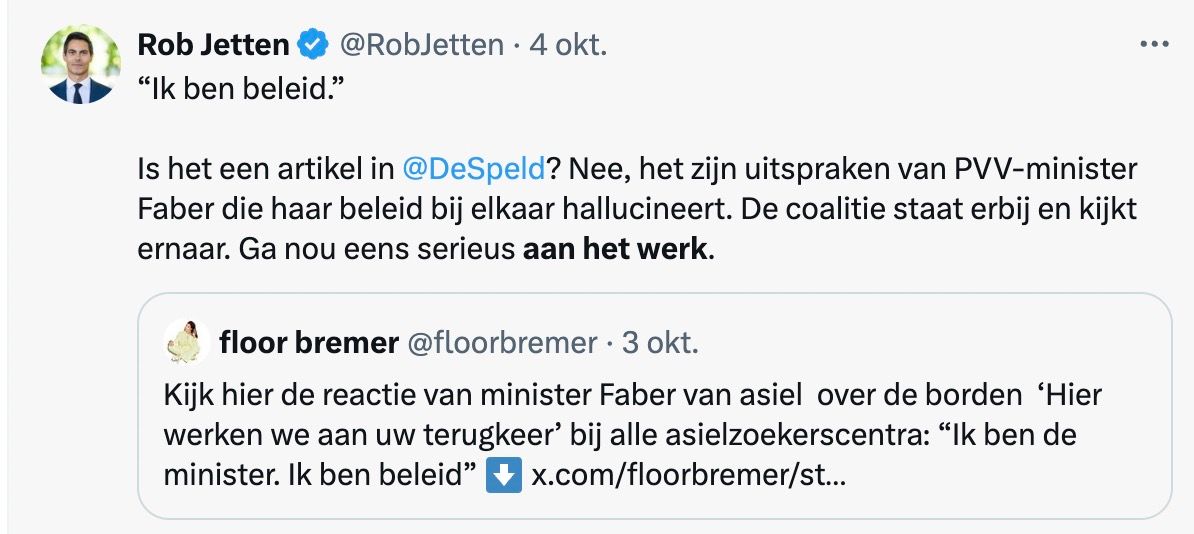Open the three-dot more options menu
The width and height of the screenshot is (1194, 534).
pos(1154,44)
